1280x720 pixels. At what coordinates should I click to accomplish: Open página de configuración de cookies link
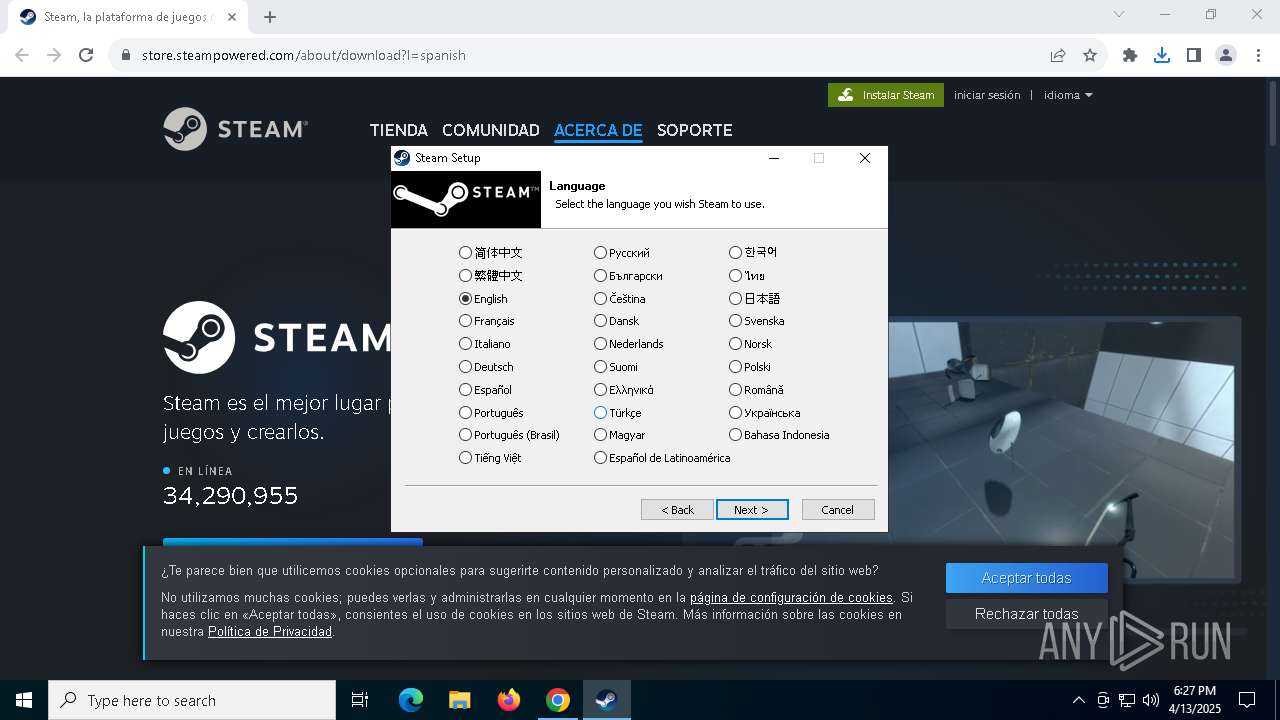point(791,598)
